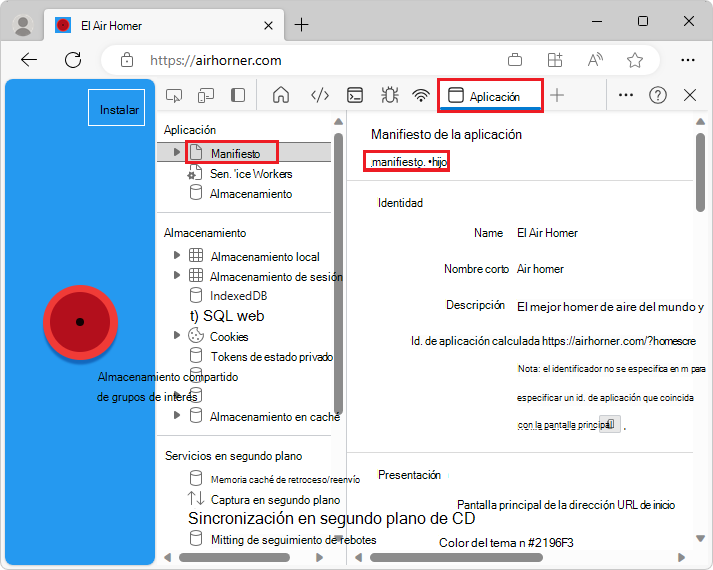Go back with browser back arrow

point(29,60)
